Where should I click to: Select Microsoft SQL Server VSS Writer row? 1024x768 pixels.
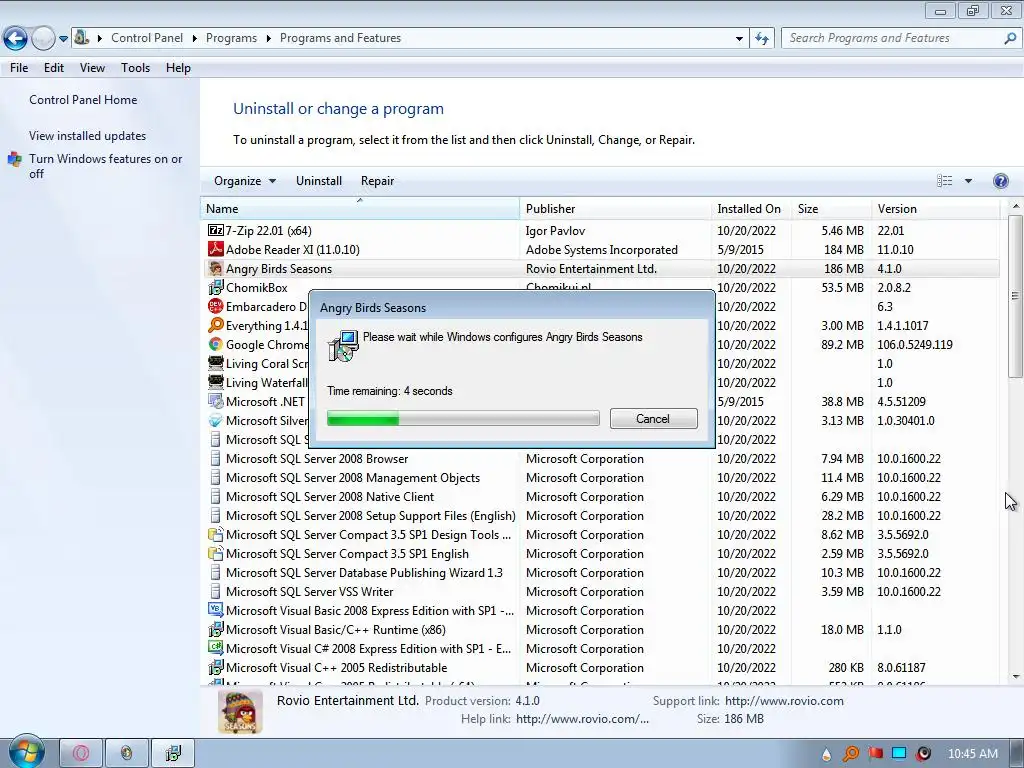click(x=600, y=591)
